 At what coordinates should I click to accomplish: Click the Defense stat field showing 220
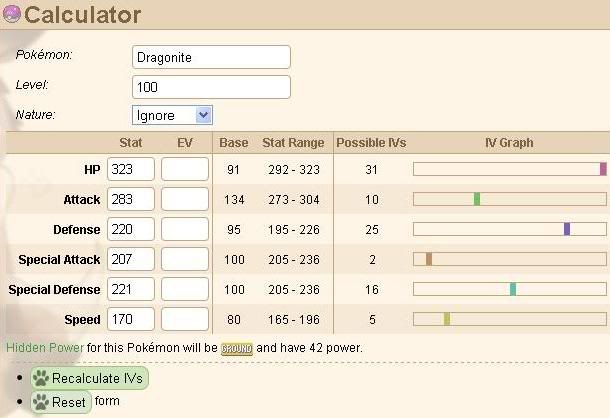[131, 229]
